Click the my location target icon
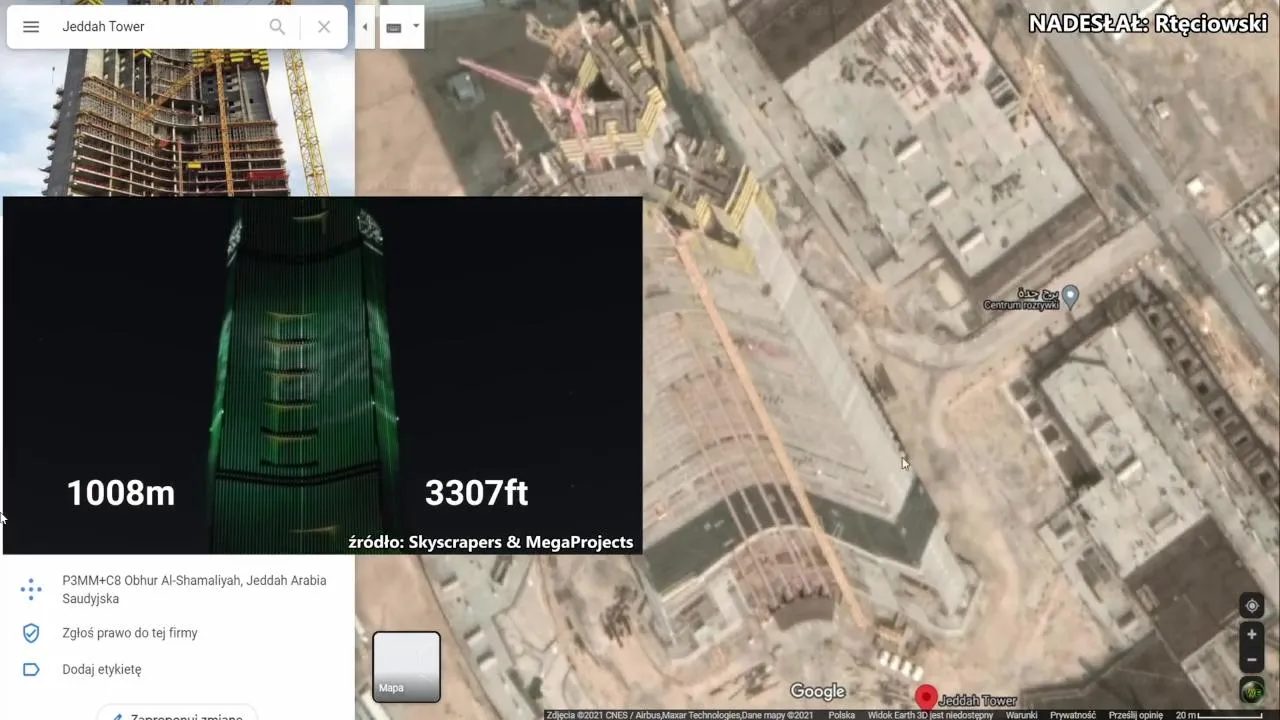Viewport: 1280px width, 720px height. coord(1251,606)
